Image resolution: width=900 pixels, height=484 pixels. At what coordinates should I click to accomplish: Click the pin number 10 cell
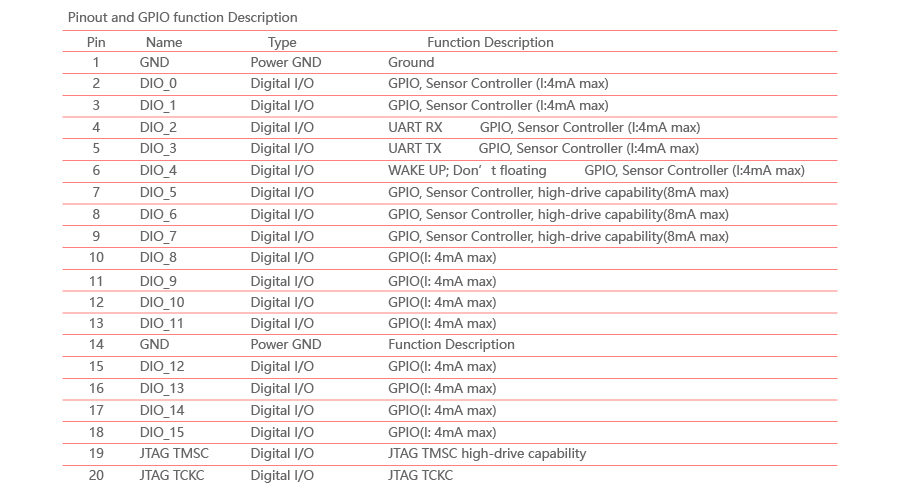coord(96,257)
